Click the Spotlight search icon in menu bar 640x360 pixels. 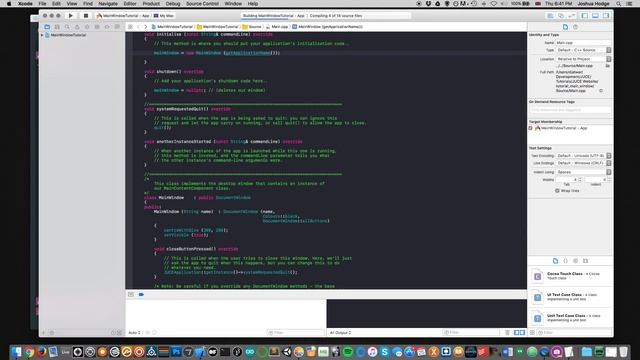coord(619,4)
